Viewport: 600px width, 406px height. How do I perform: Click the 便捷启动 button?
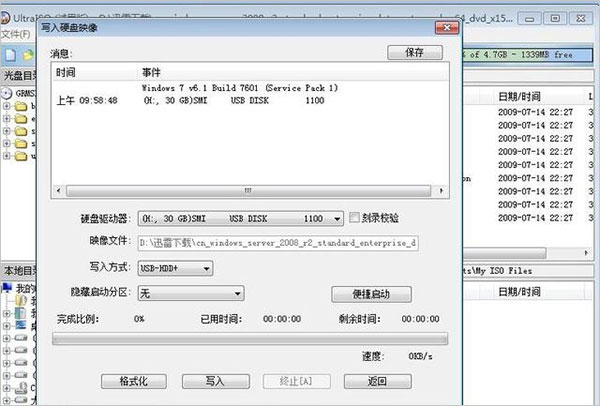[371, 294]
